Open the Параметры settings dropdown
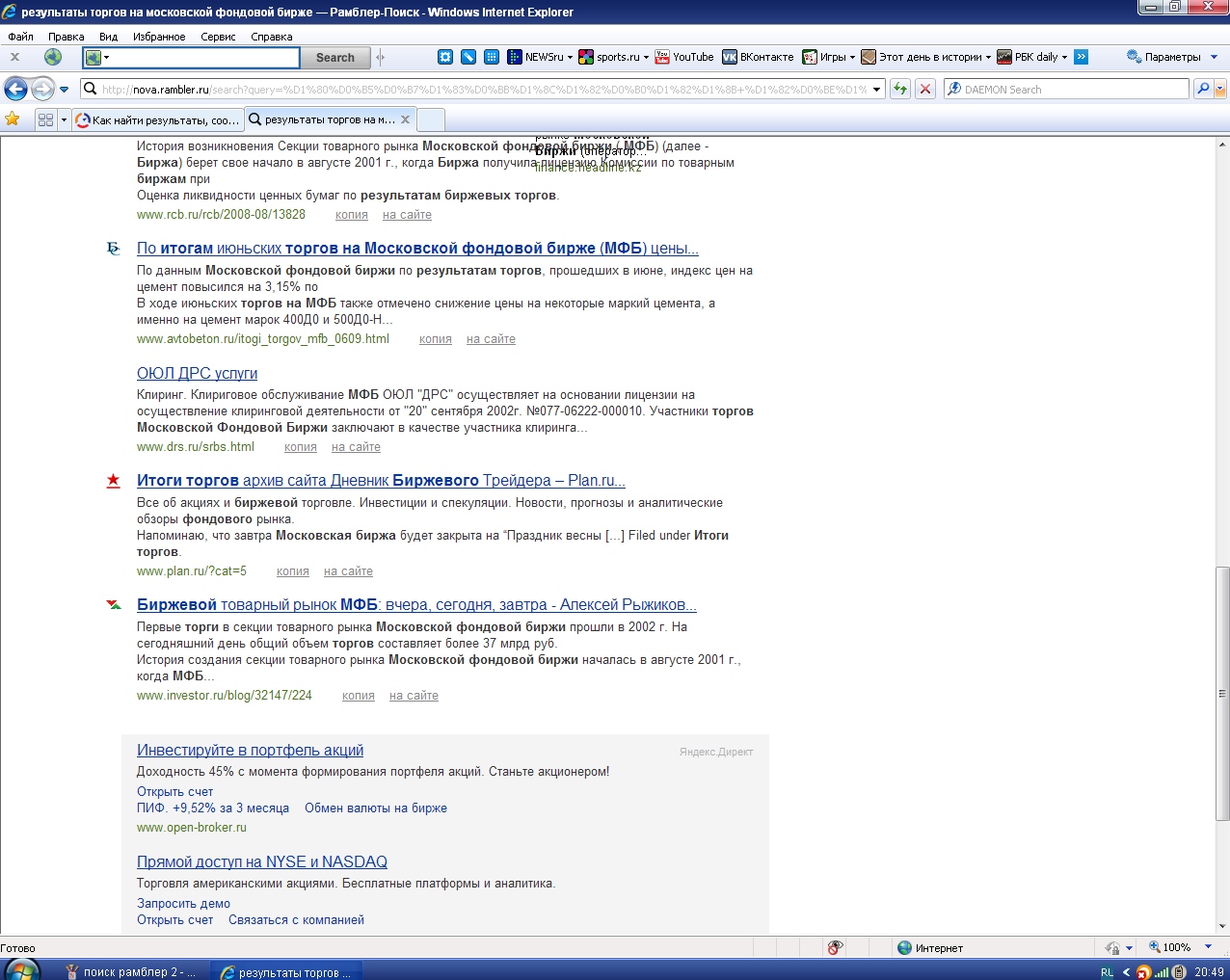Image resolution: width=1230 pixels, height=980 pixels. point(1172,57)
